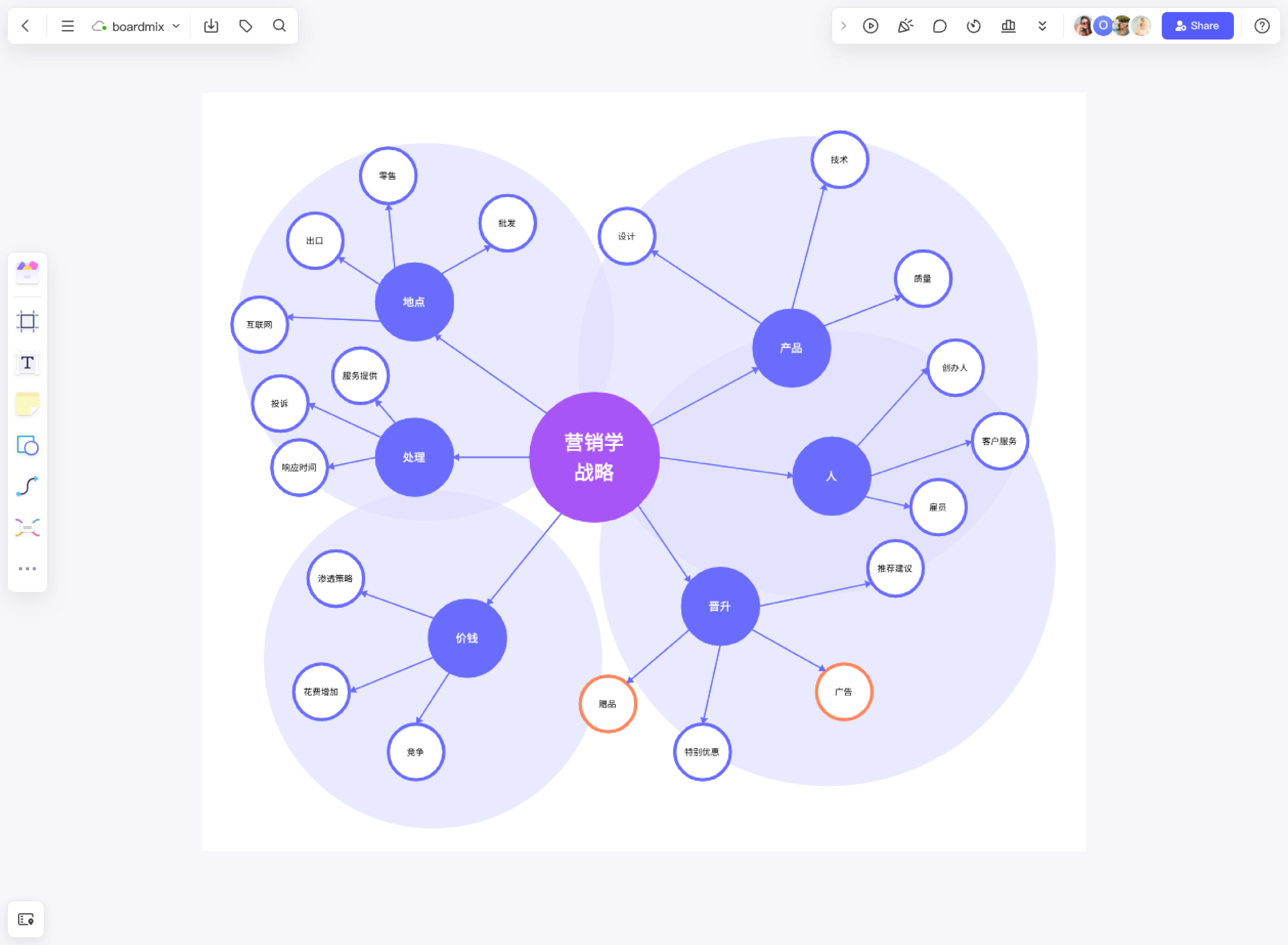Expand the right toolbar chevron arrow
The height and width of the screenshot is (945, 1288).
coord(843,26)
